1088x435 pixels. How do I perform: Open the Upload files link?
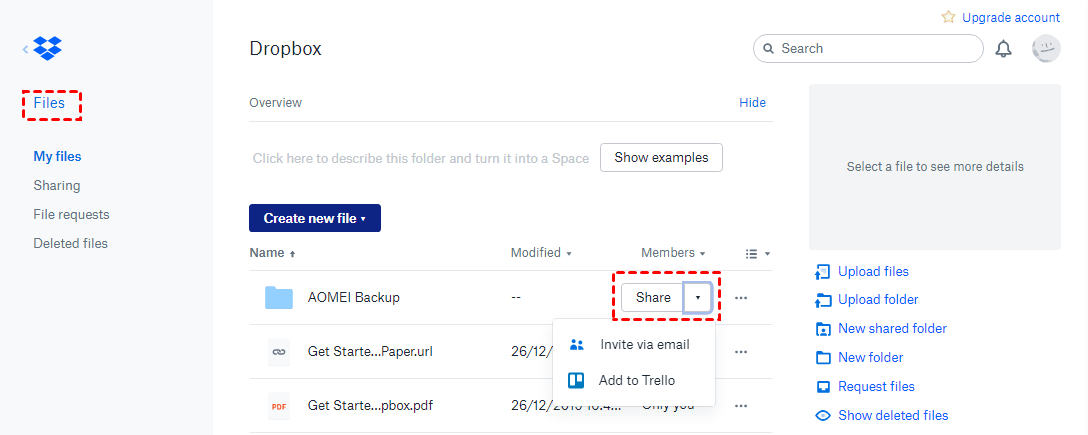[873, 271]
